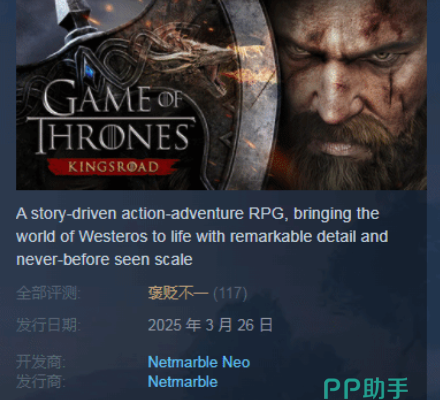Click the PP助手 watermark logo

click(x=366, y=388)
